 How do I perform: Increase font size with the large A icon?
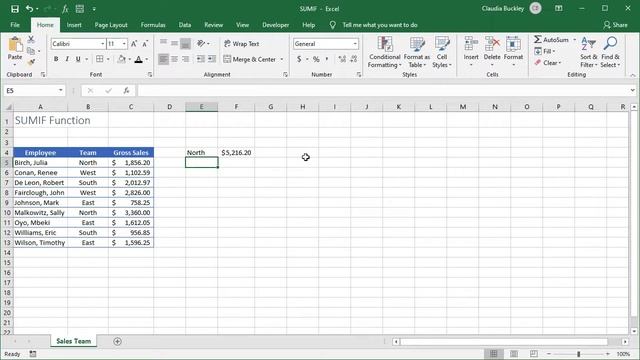coord(134,44)
